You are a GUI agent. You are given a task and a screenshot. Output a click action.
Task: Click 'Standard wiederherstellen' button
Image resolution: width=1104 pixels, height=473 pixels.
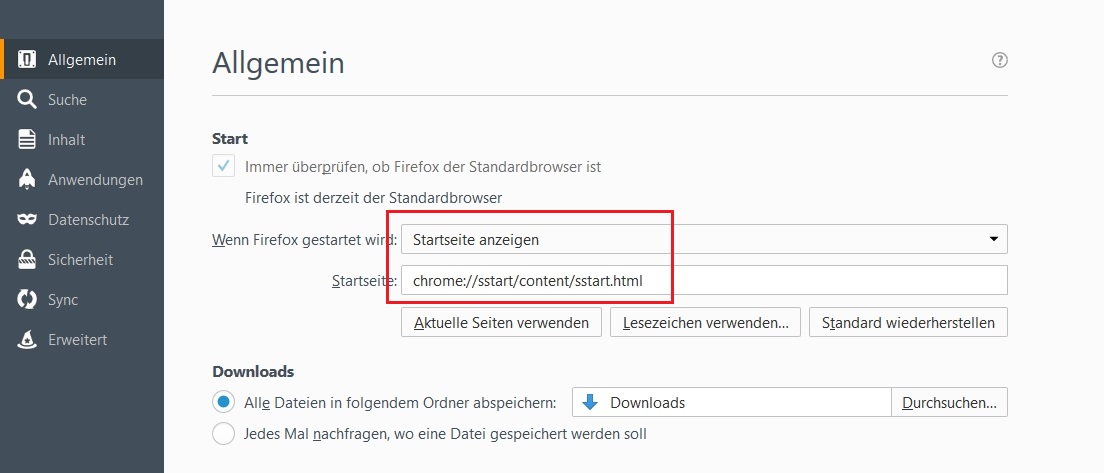pyautogui.click(x=908, y=323)
